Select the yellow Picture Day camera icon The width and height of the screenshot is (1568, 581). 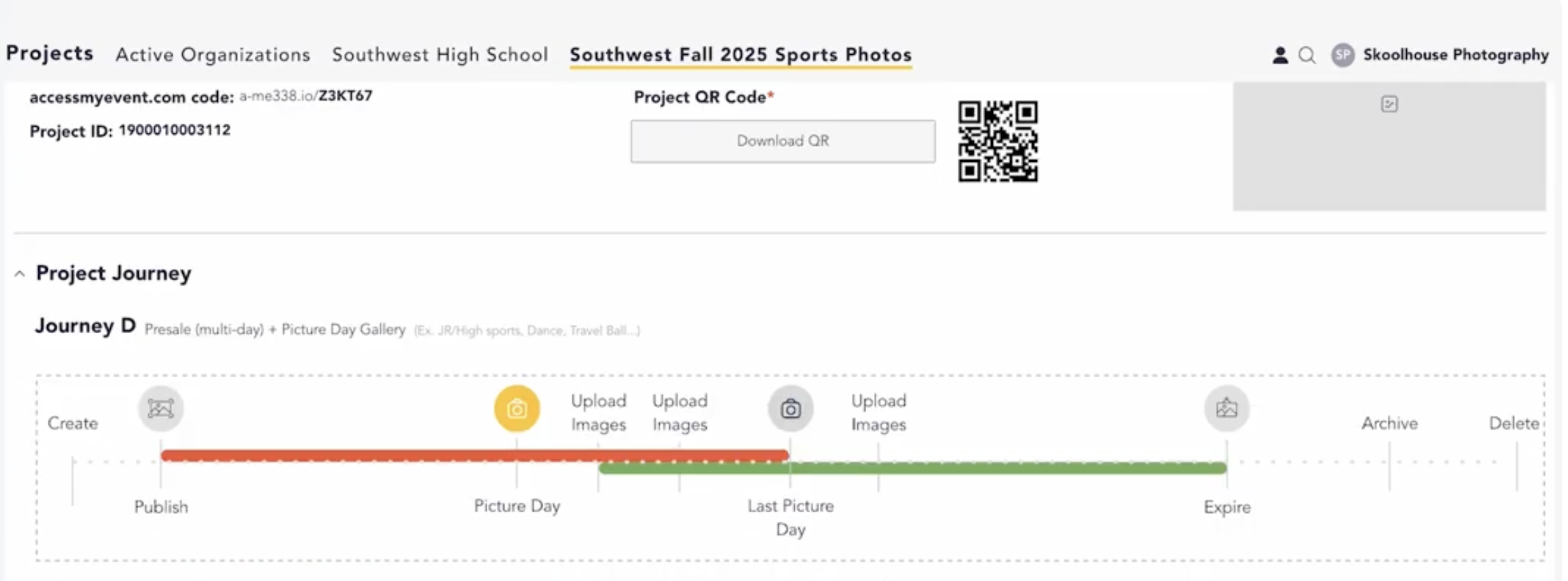coord(517,408)
